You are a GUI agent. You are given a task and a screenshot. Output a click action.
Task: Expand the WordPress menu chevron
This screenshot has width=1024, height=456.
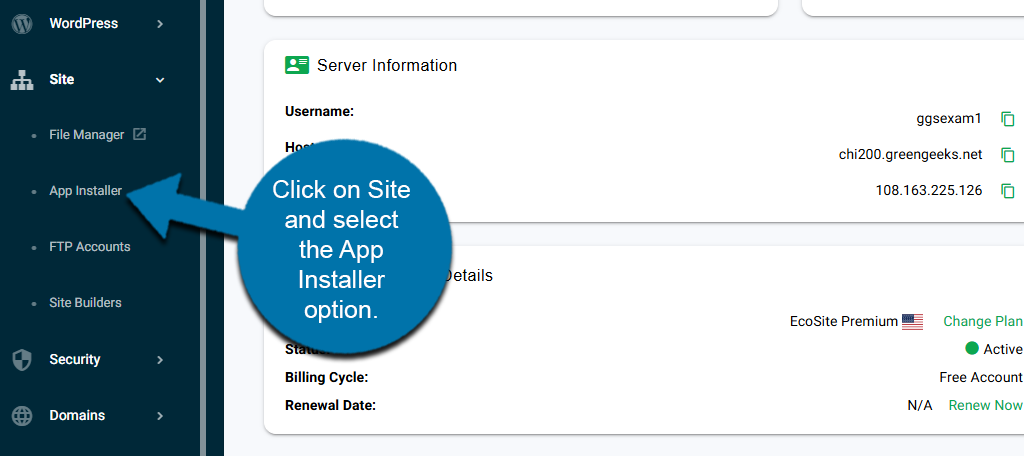tap(160, 24)
